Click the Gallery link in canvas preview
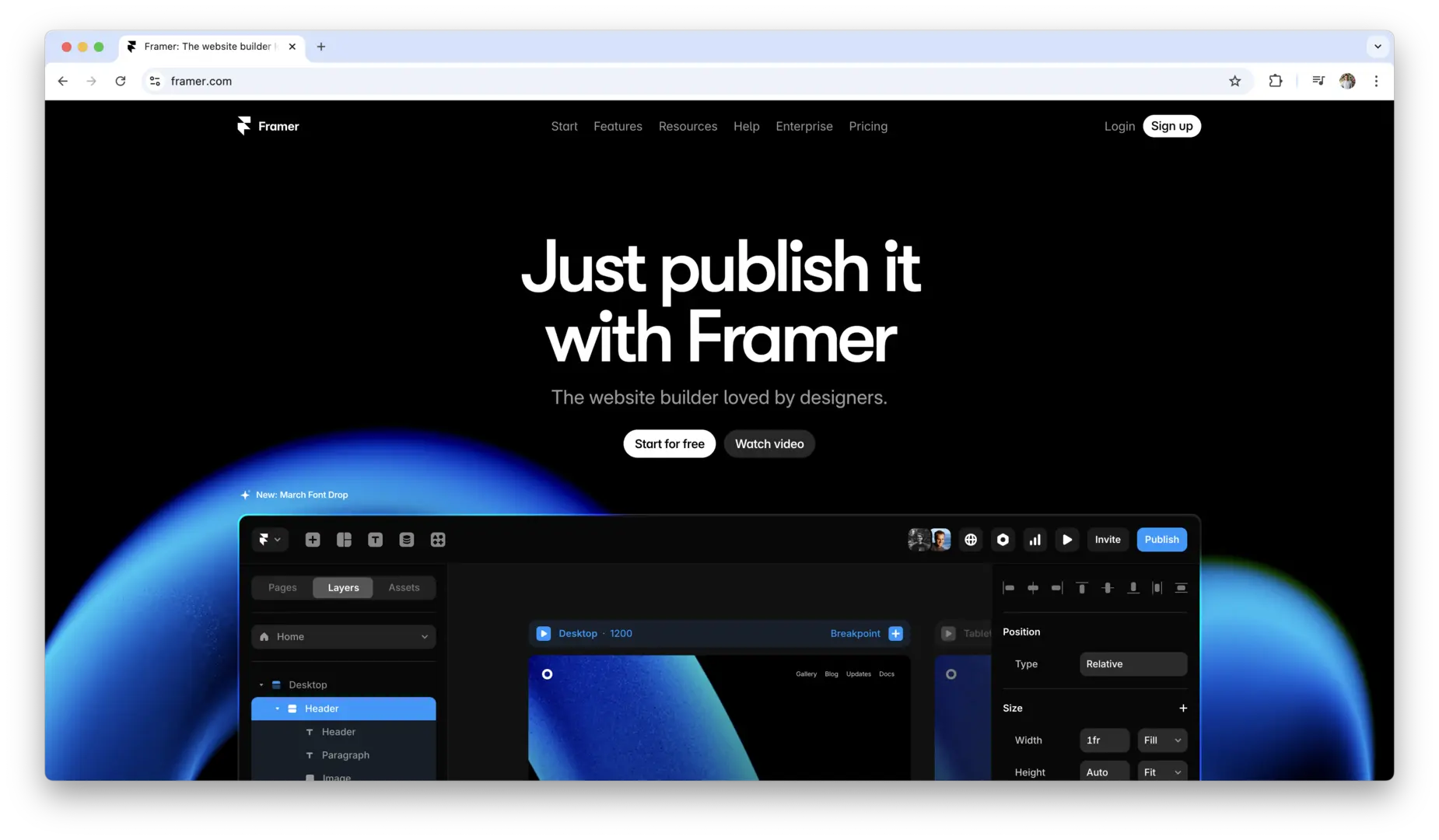The width and height of the screenshot is (1439, 840). [806, 674]
